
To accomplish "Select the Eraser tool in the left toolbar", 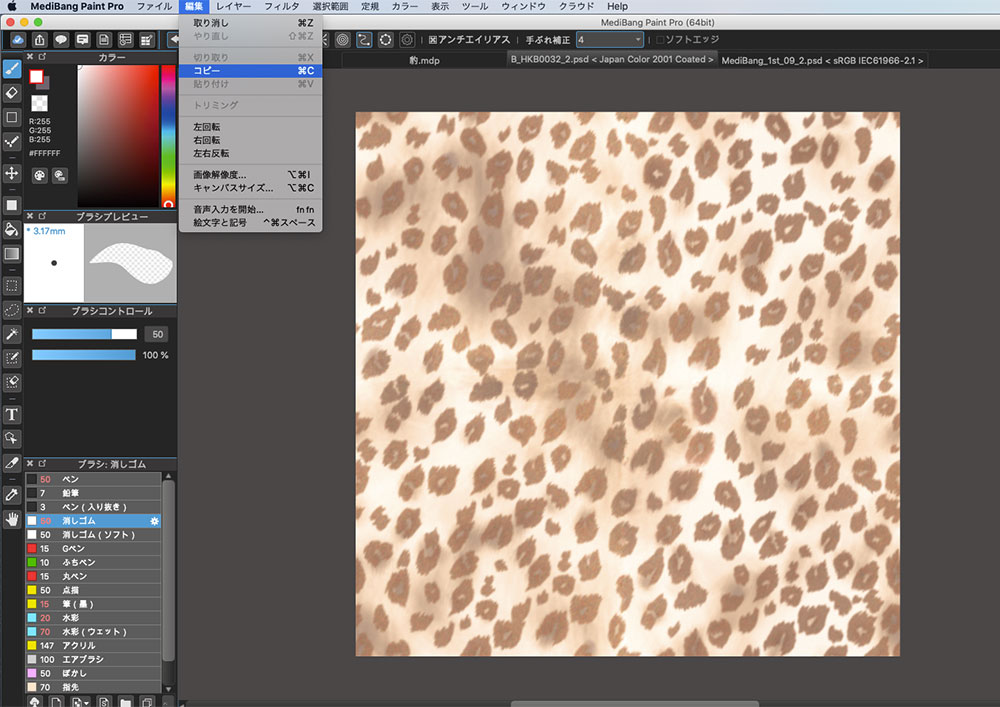I will (x=12, y=93).
